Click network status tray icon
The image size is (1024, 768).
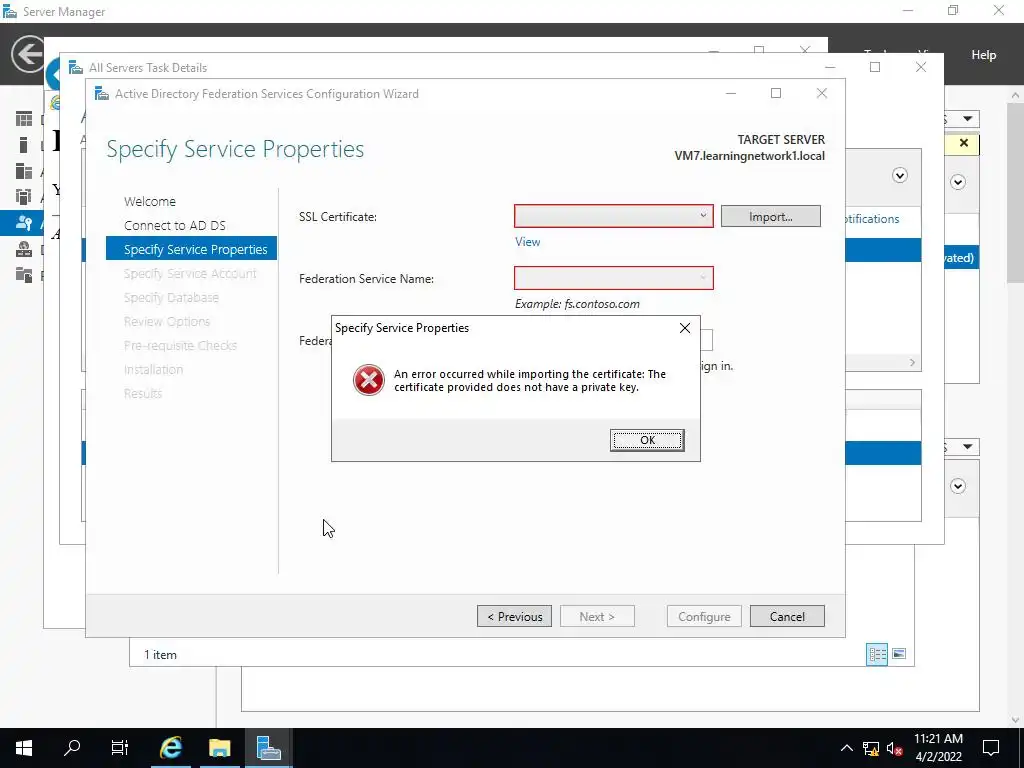(871, 748)
